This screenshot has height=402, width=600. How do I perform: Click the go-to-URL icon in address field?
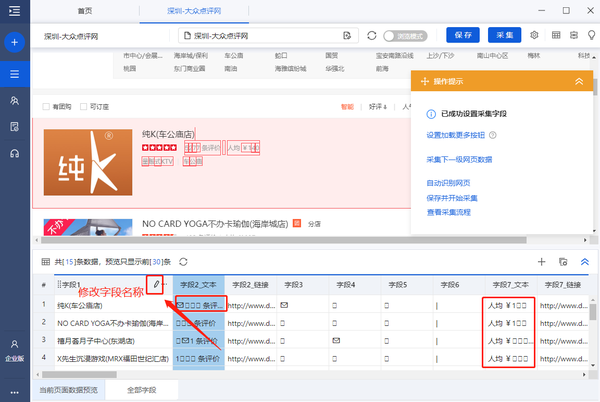[347, 36]
